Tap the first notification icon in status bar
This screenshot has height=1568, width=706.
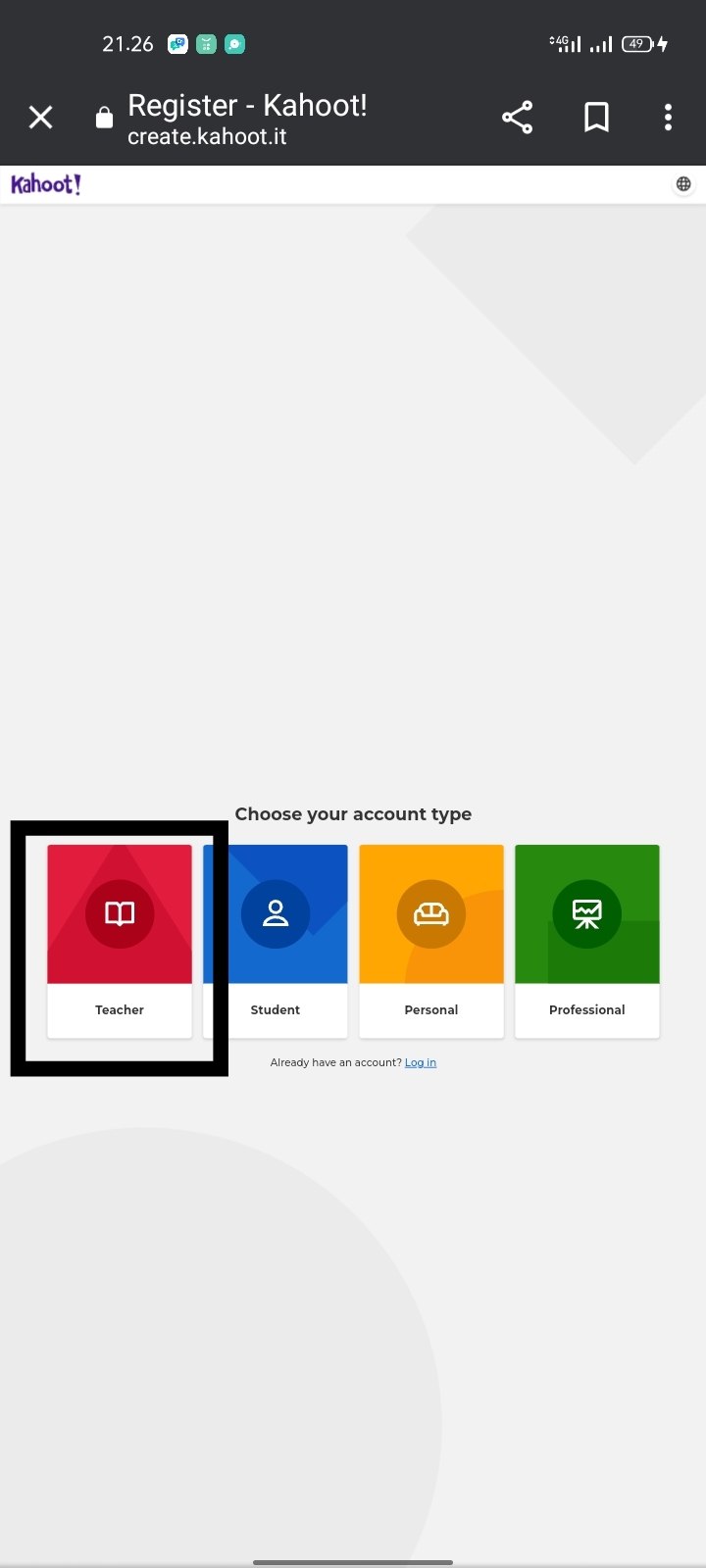click(177, 44)
